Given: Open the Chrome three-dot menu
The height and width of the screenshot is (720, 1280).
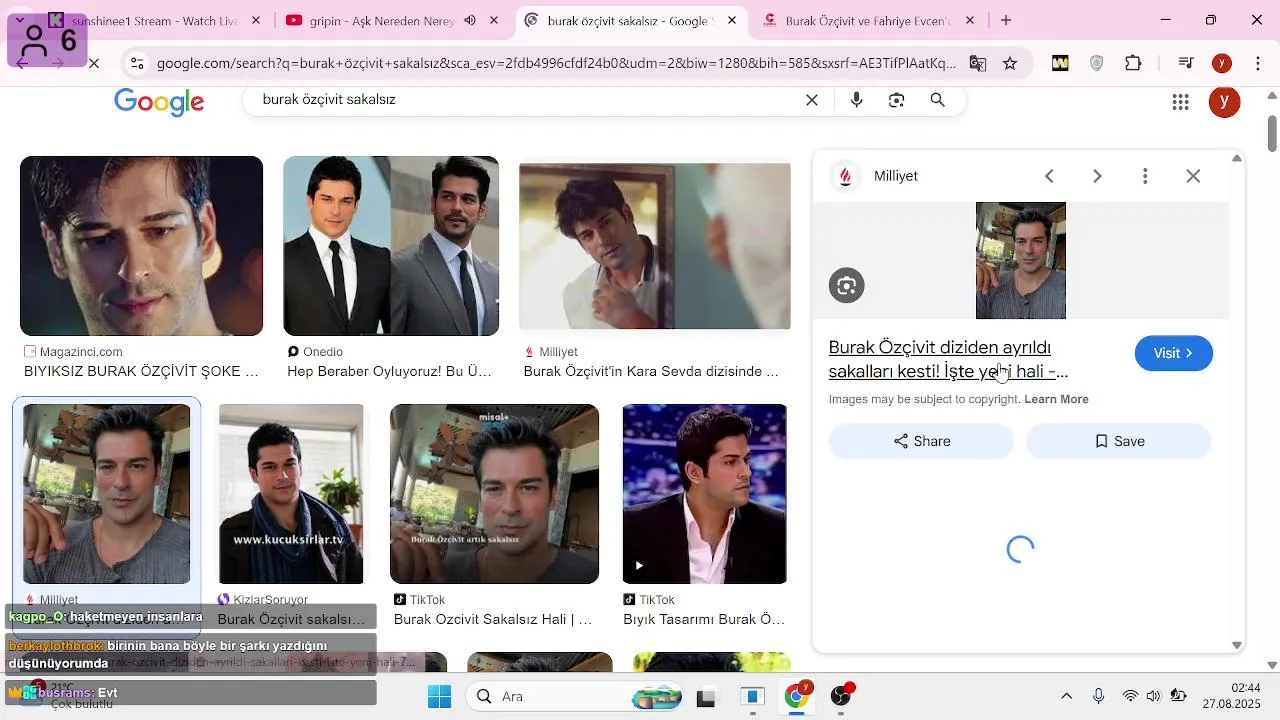Looking at the screenshot, I should tap(1257, 63).
